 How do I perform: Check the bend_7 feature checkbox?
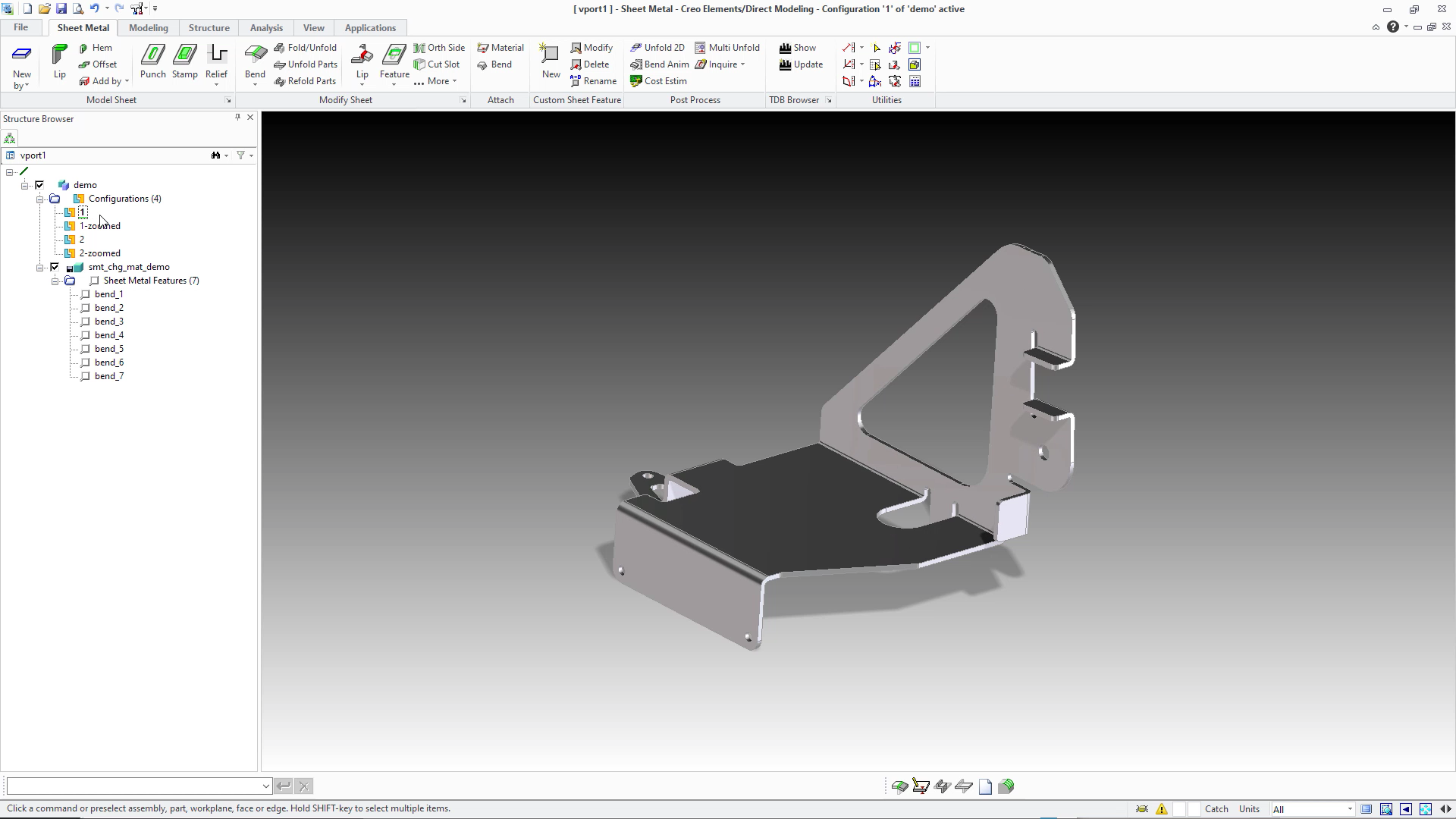pos(86,376)
